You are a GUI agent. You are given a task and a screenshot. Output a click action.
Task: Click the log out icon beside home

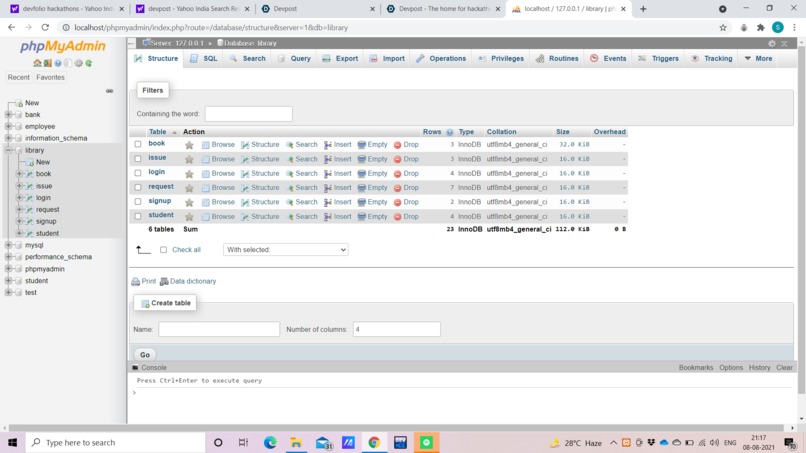47,63
